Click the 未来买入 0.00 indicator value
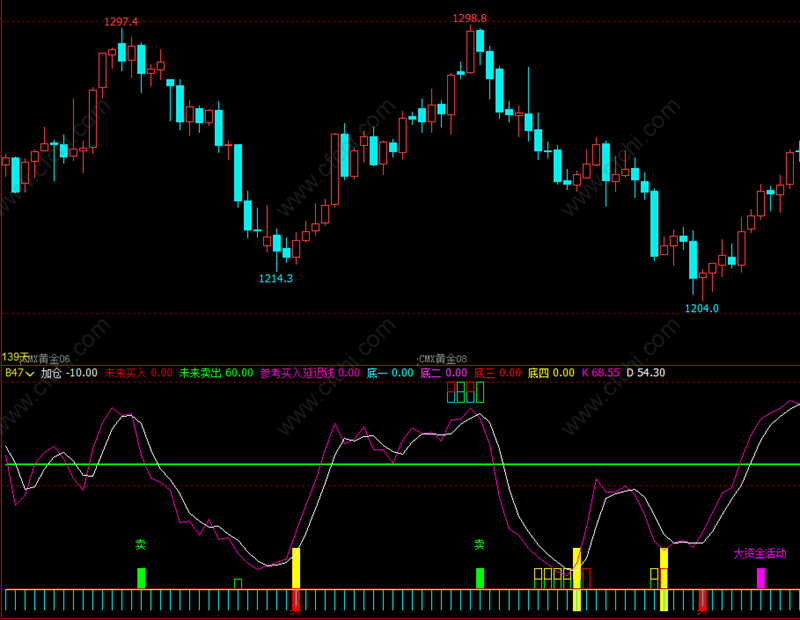This screenshot has width=800, height=620. 138,373
